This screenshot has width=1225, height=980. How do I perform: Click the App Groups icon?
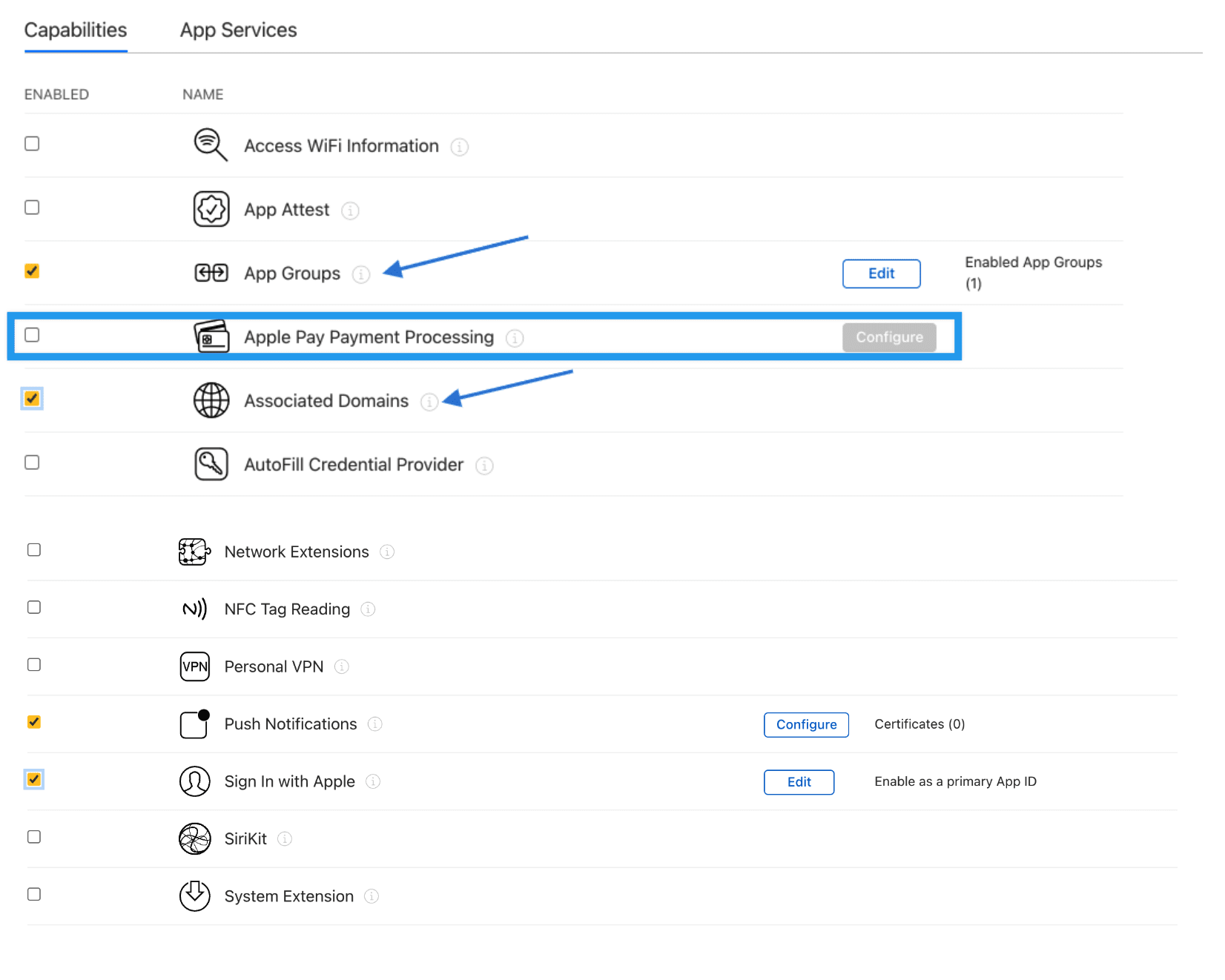click(x=211, y=273)
